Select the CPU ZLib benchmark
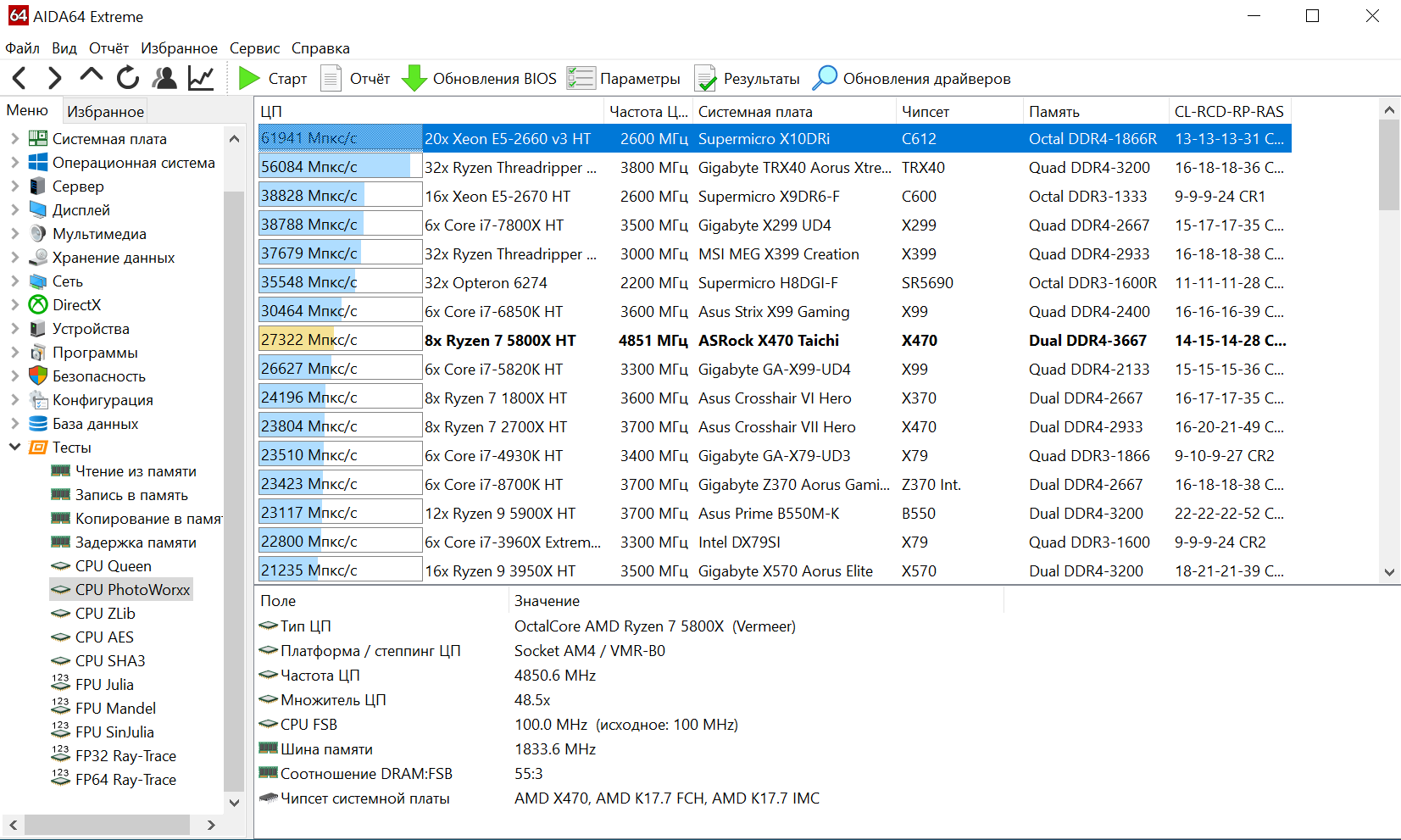1401x840 pixels. coord(105,613)
